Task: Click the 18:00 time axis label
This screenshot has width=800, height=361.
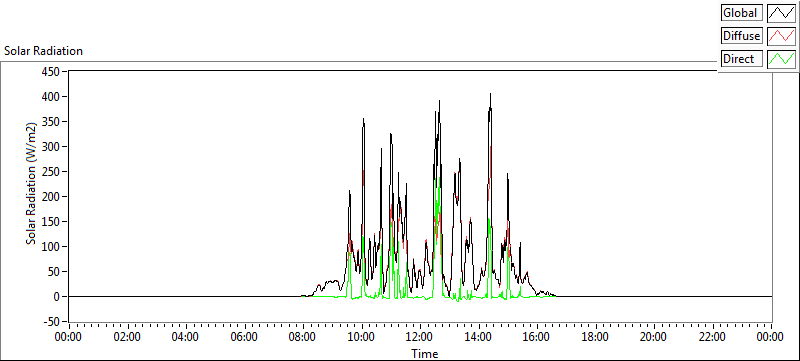Action: tap(595, 337)
